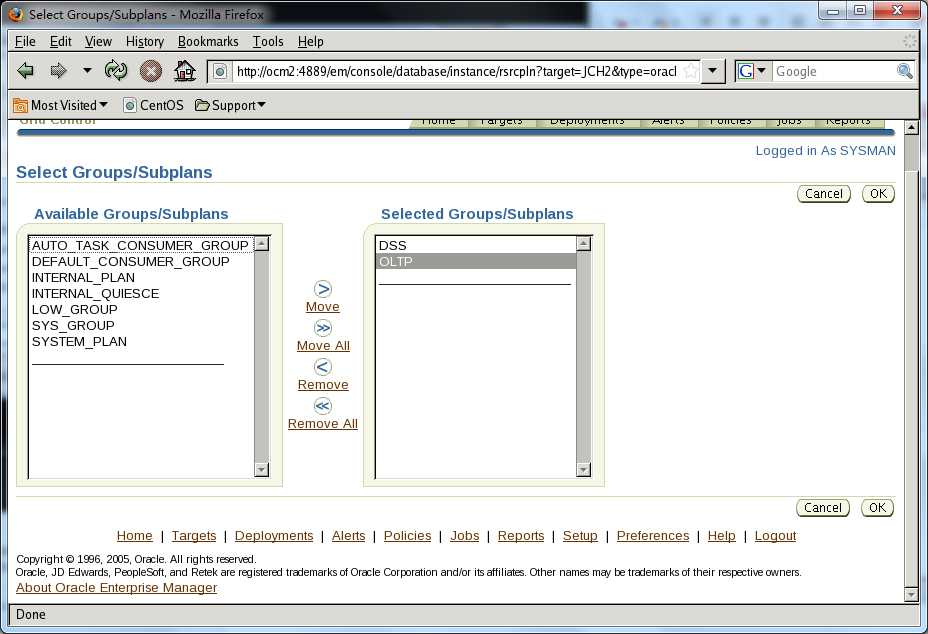Open the Help menu
This screenshot has height=634, width=928.
311,41
